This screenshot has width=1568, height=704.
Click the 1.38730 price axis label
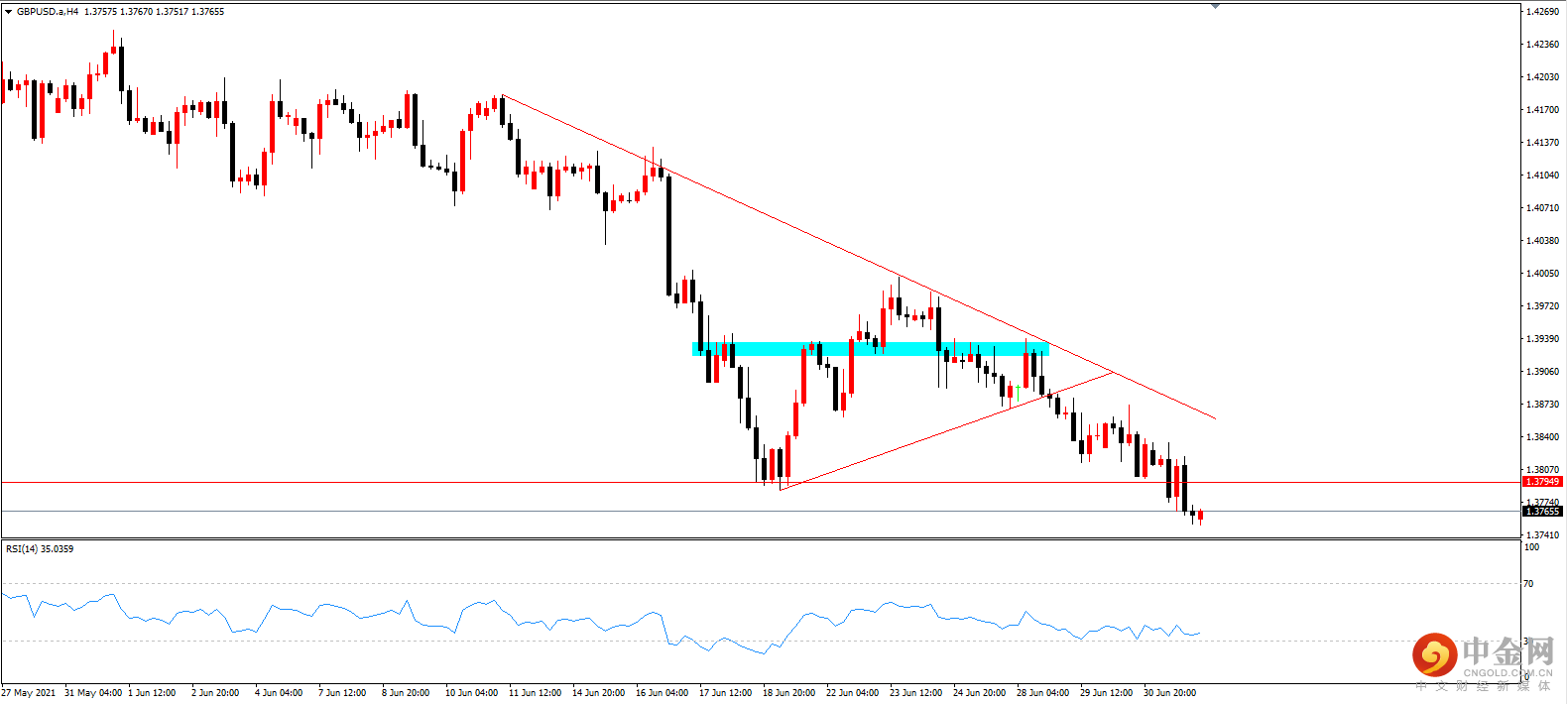[1542, 405]
